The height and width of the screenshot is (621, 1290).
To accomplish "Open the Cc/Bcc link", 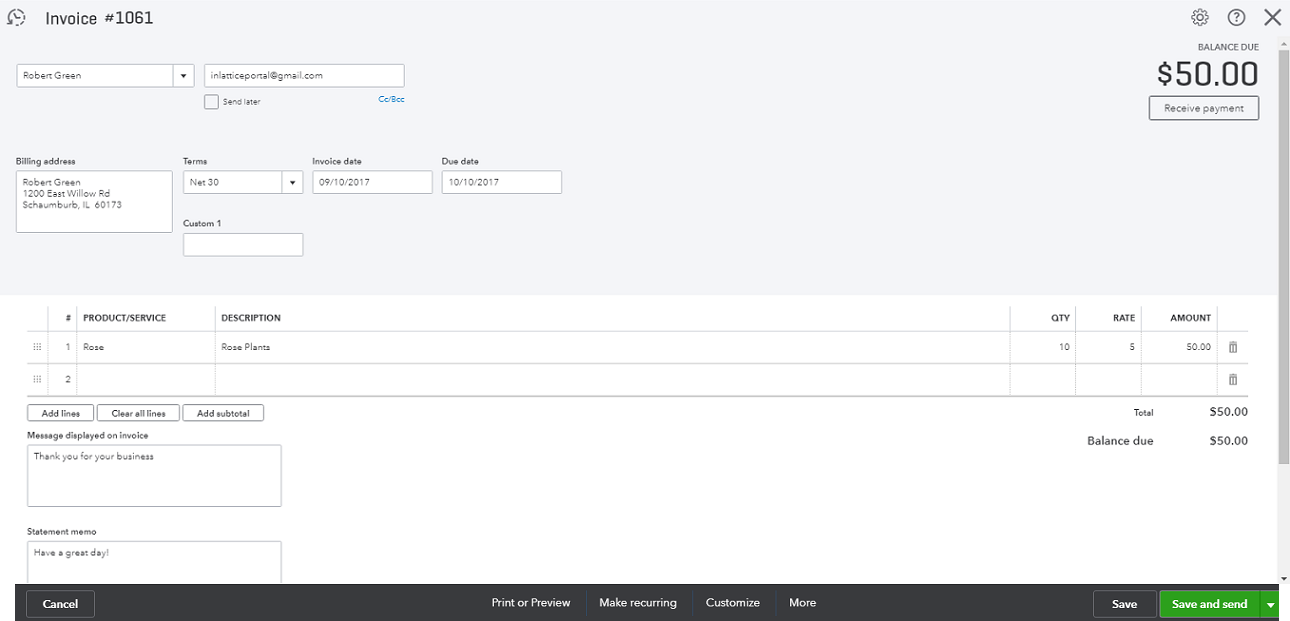I will (391, 99).
